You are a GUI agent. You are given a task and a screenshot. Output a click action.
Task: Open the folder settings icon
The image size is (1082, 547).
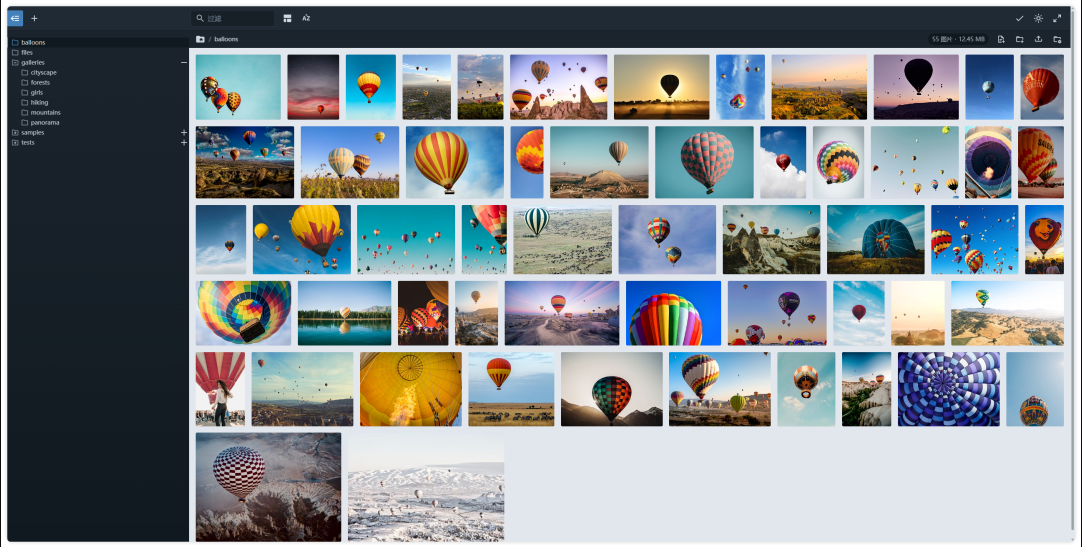pos(1056,39)
